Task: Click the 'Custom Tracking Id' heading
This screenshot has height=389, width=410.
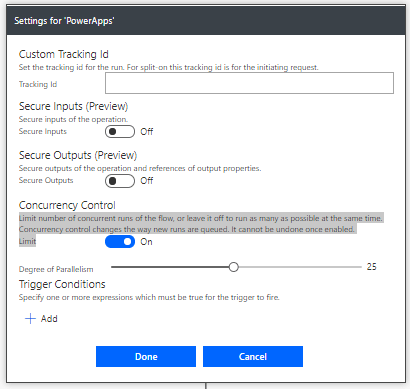Action: tap(64, 54)
